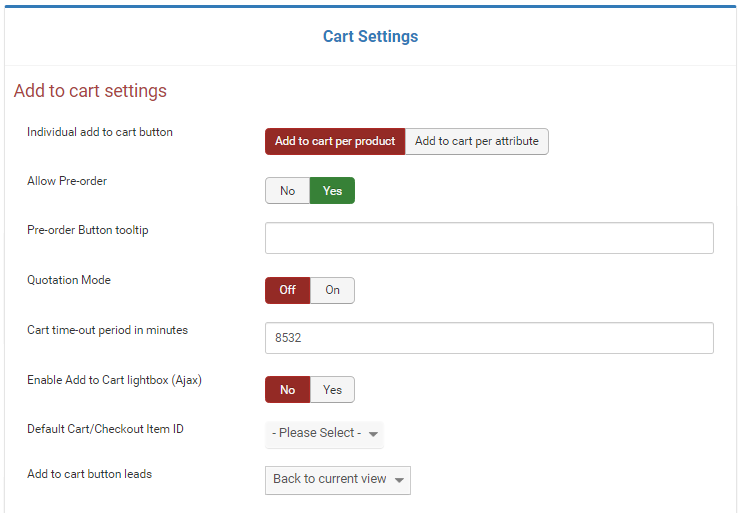Click the Quotation Mode label
Image resolution: width=741 pixels, height=513 pixels.
(x=69, y=280)
